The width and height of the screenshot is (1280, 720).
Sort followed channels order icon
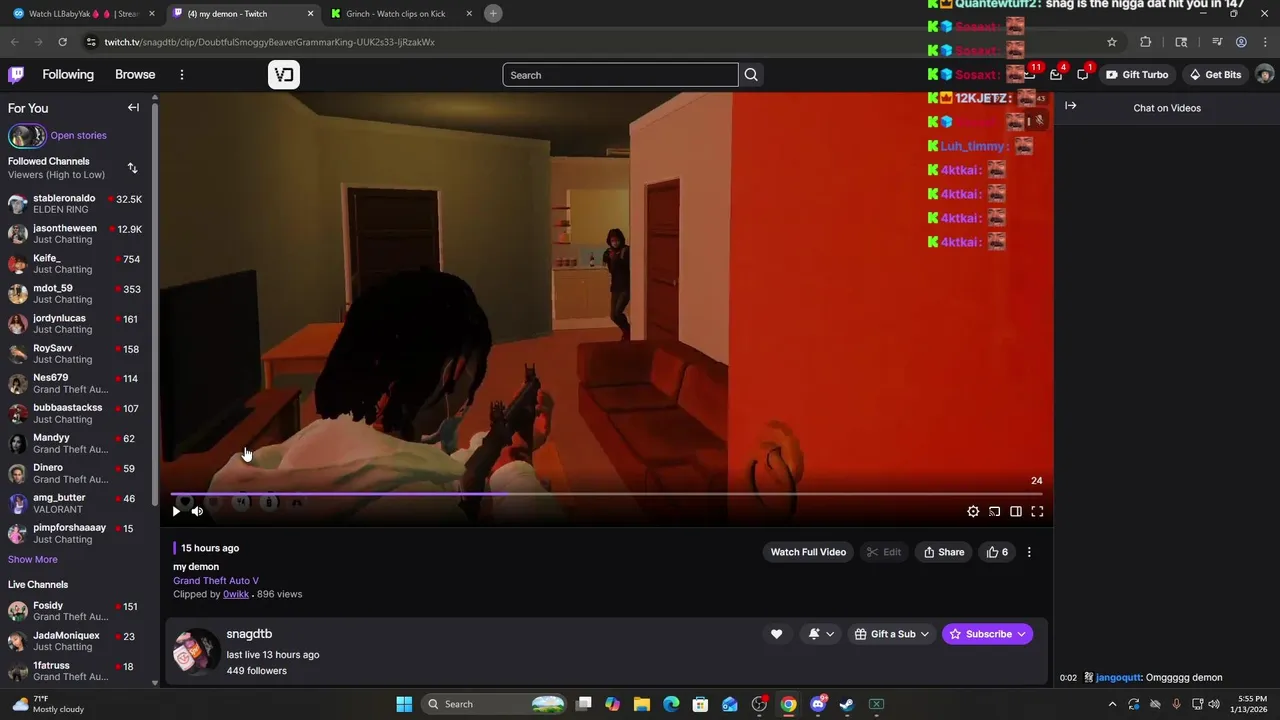[132, 168]
